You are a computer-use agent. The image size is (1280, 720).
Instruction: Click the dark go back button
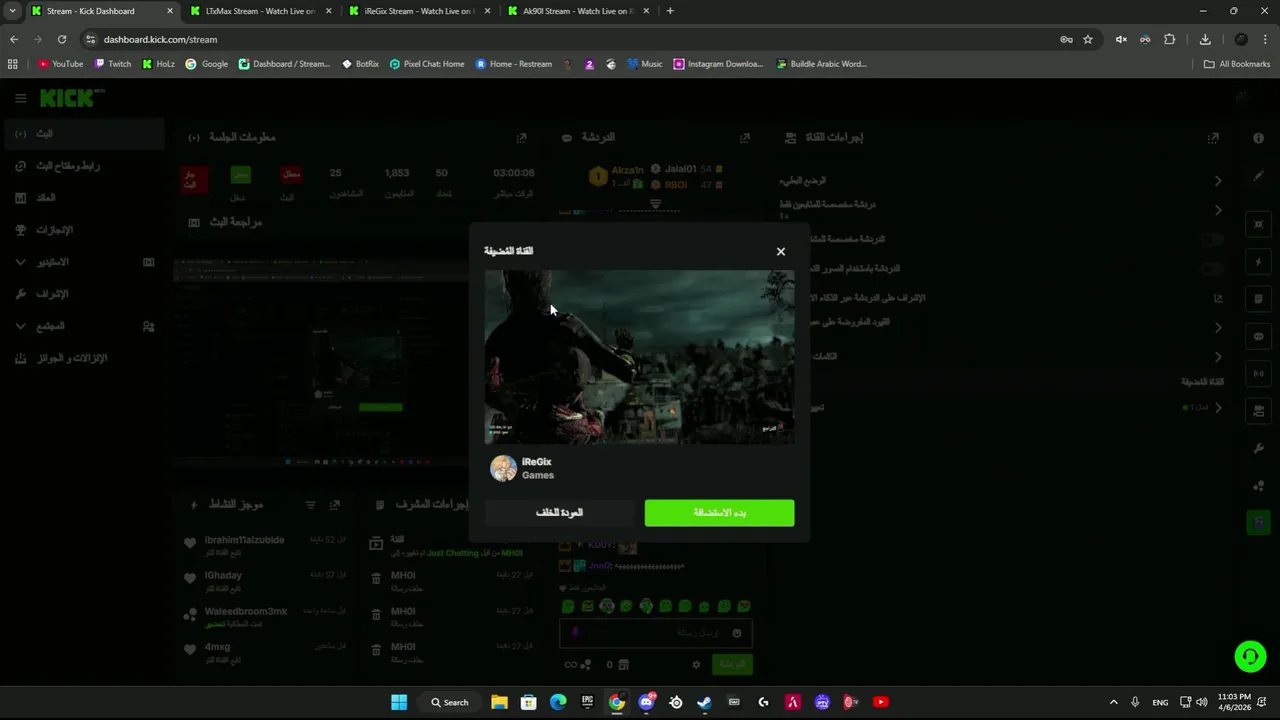559,513
